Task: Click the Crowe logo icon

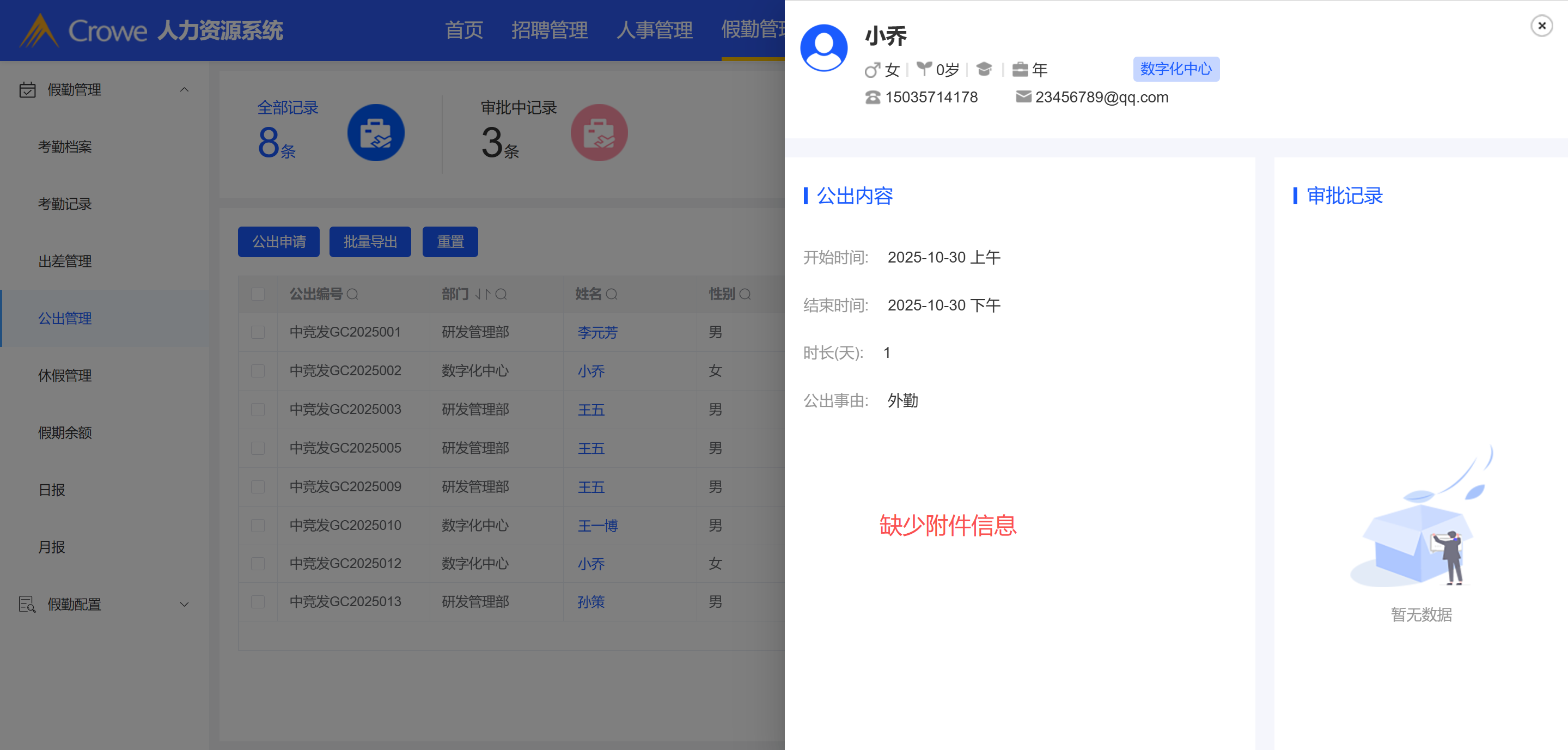Action: (39, 31)
